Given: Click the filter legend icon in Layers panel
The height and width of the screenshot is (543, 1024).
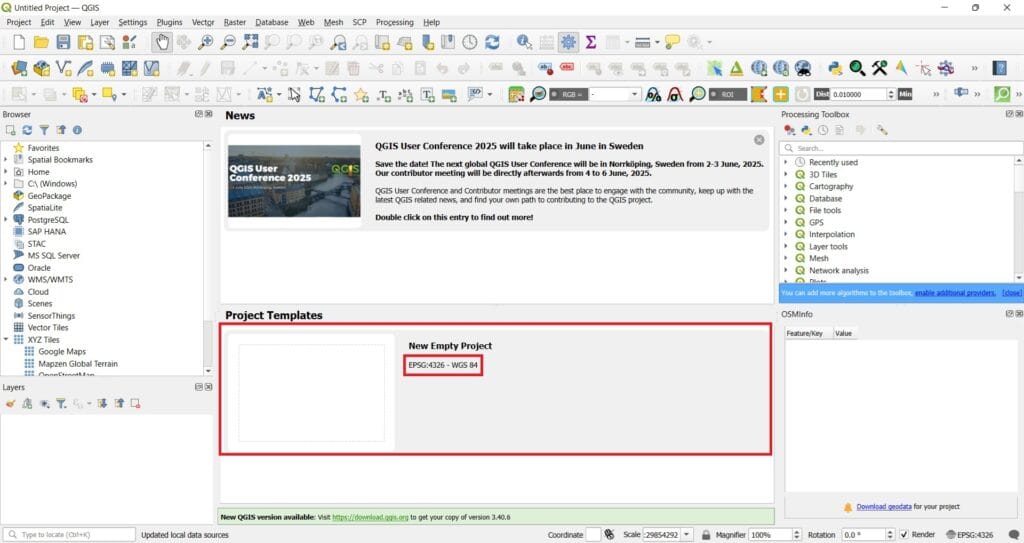Looking at the screenshot, I should click(61, 404).
